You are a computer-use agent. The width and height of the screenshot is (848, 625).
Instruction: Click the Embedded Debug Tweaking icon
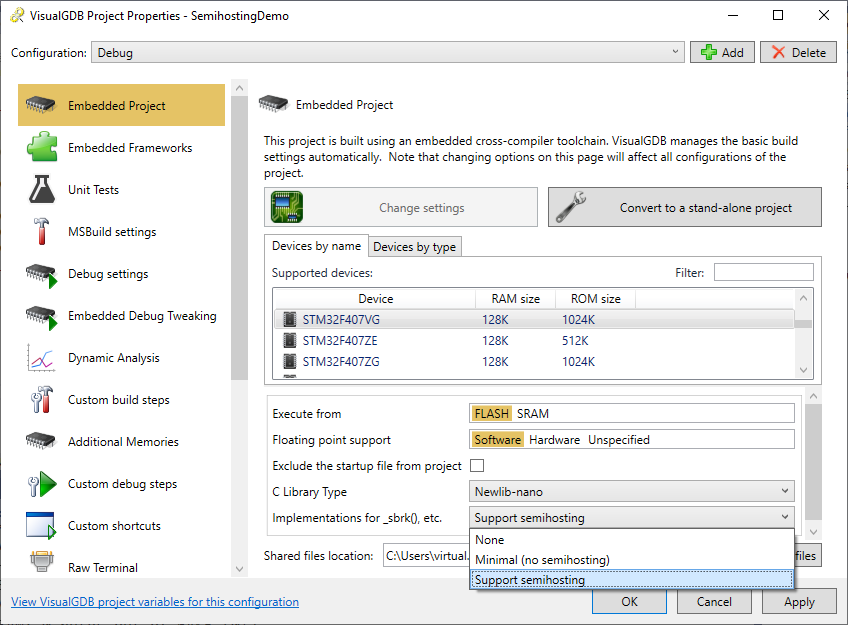point(42,317)
